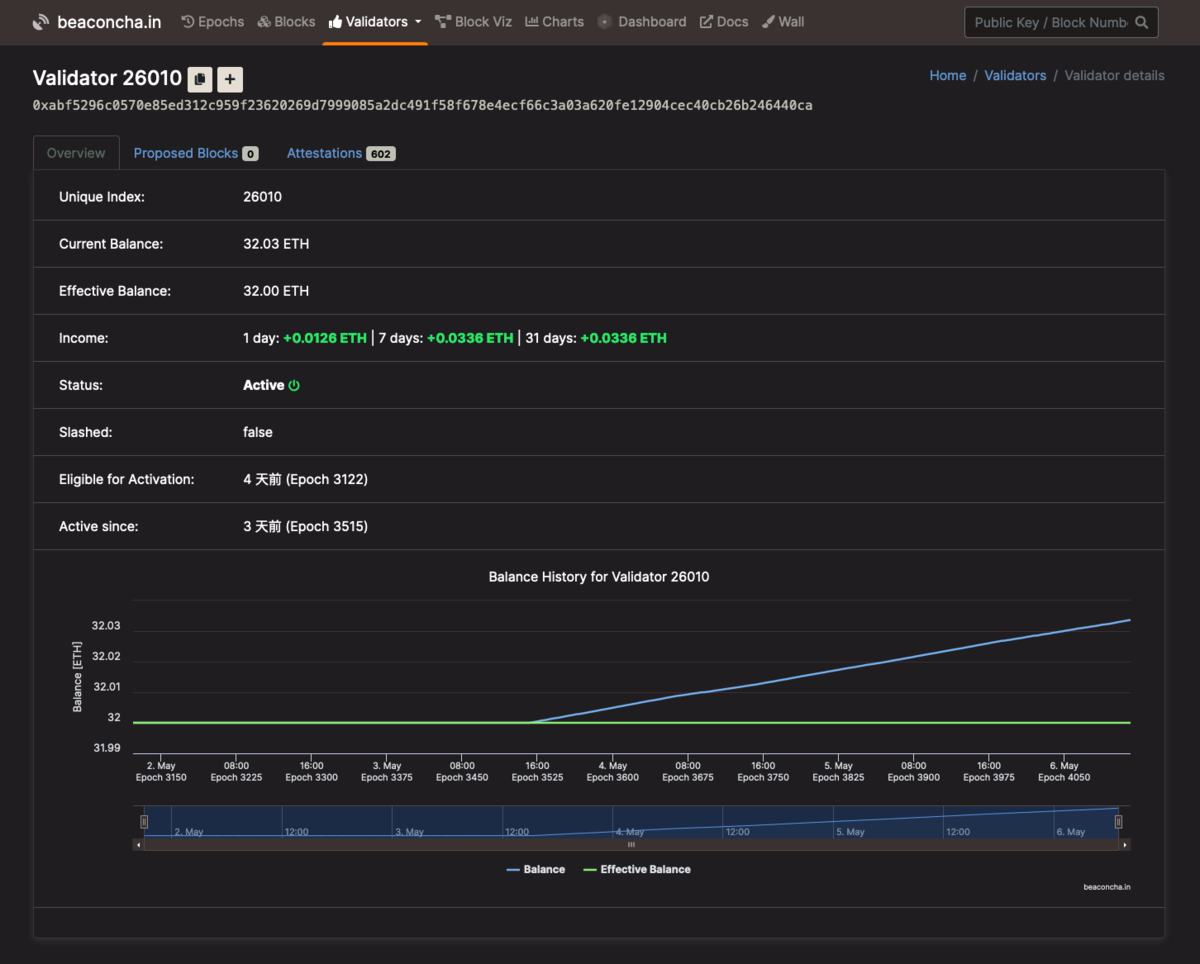
Task: Expand the Validators dropdown menu
Action: click(x=375, y=22)
